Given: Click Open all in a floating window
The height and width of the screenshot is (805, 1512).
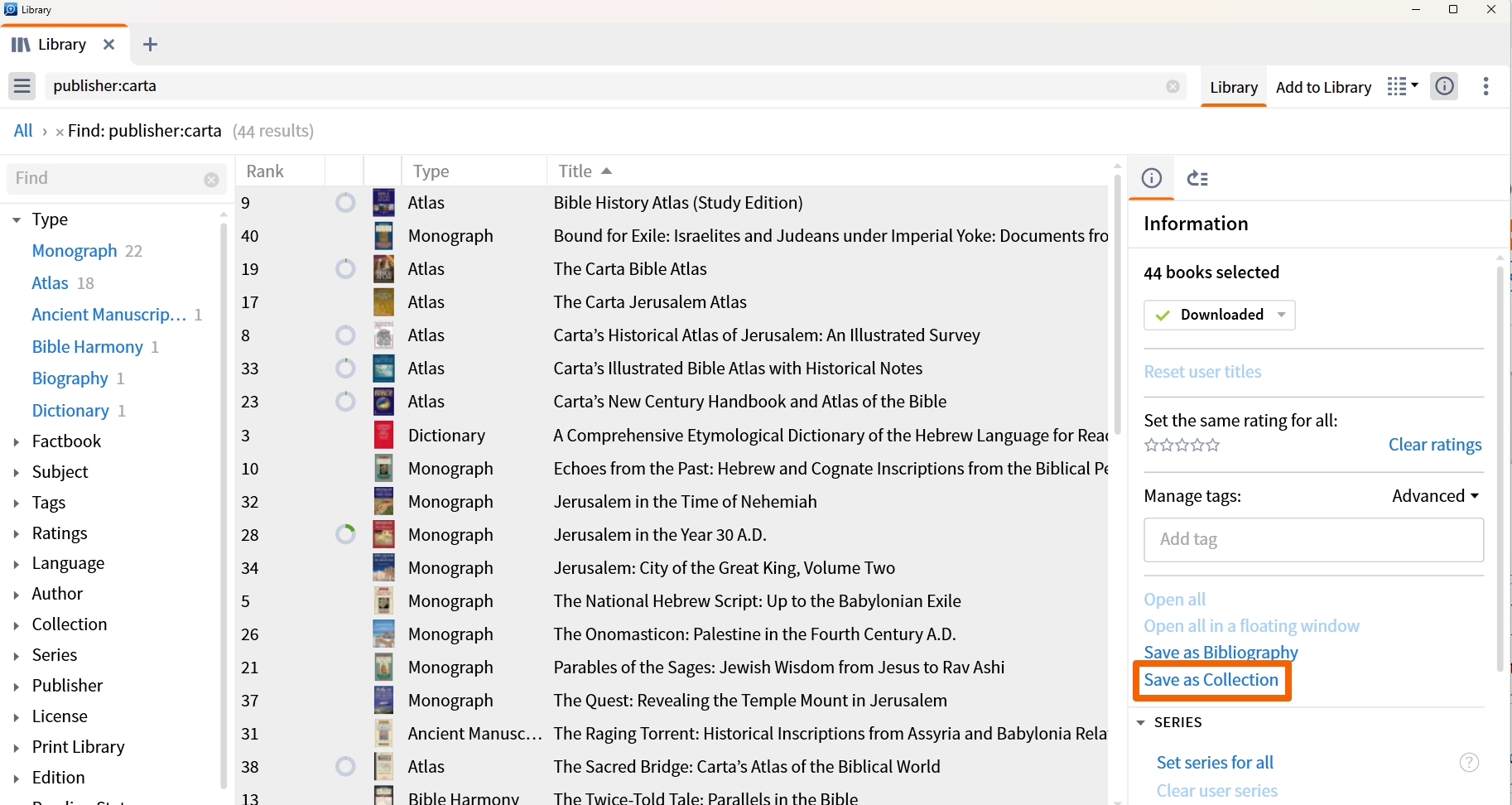Looking at the screenshot, I should 1251,626.
